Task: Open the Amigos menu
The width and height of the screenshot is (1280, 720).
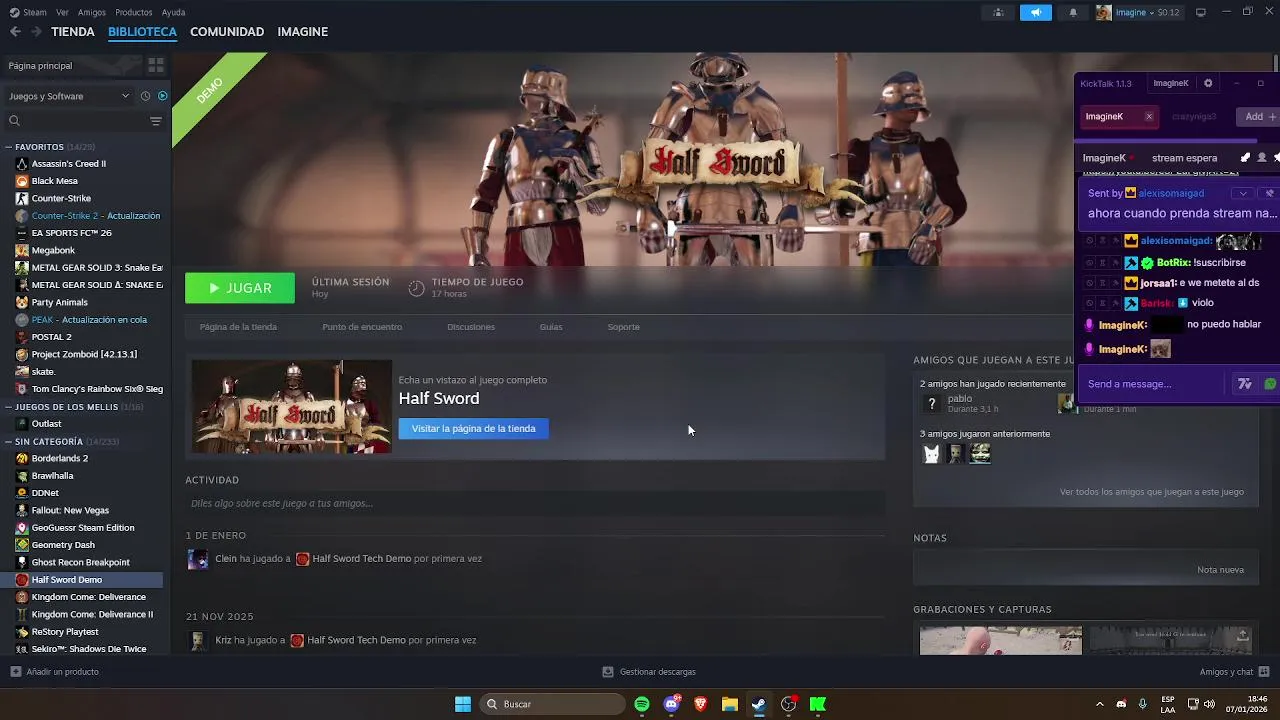Action: click(92, 13)
